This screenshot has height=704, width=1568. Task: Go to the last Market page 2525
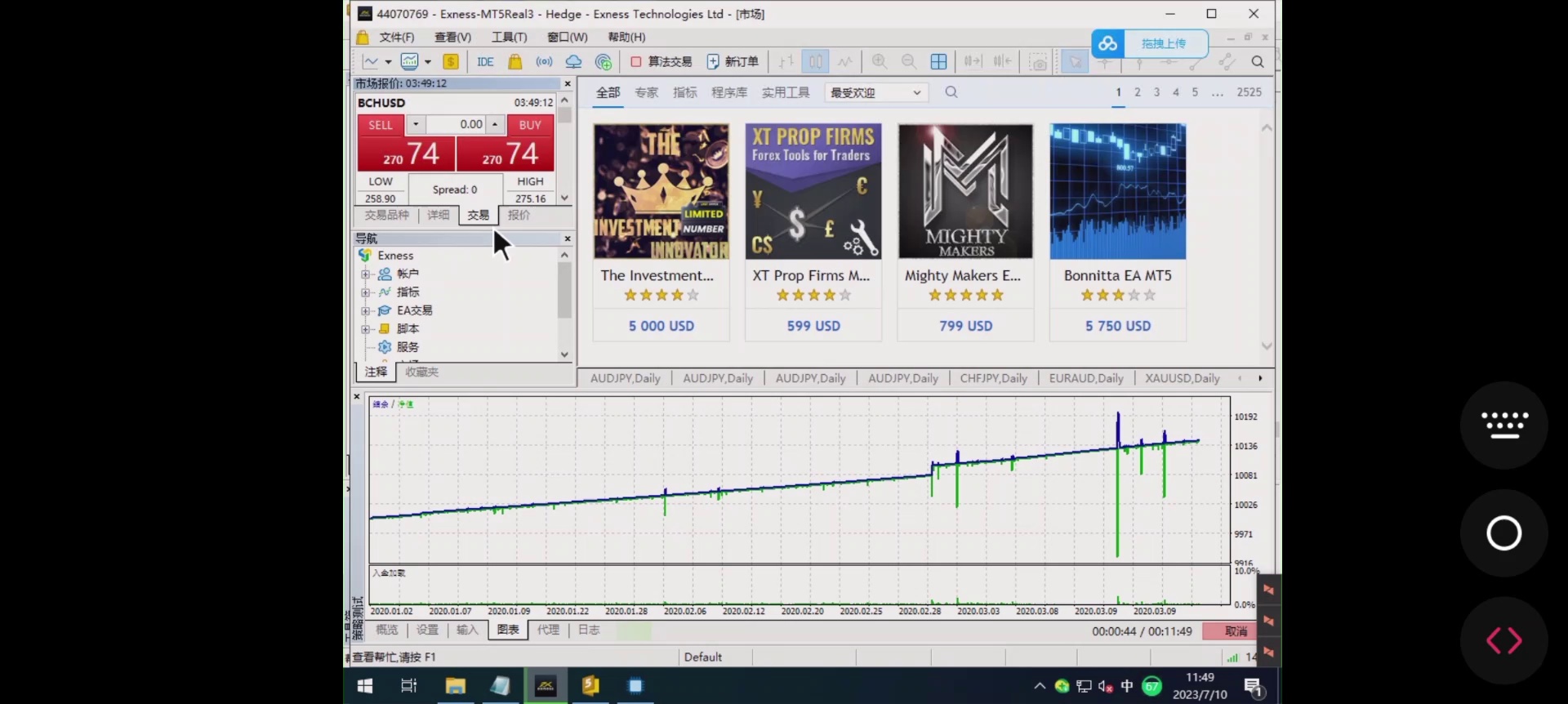click(x=1249, y=92)
